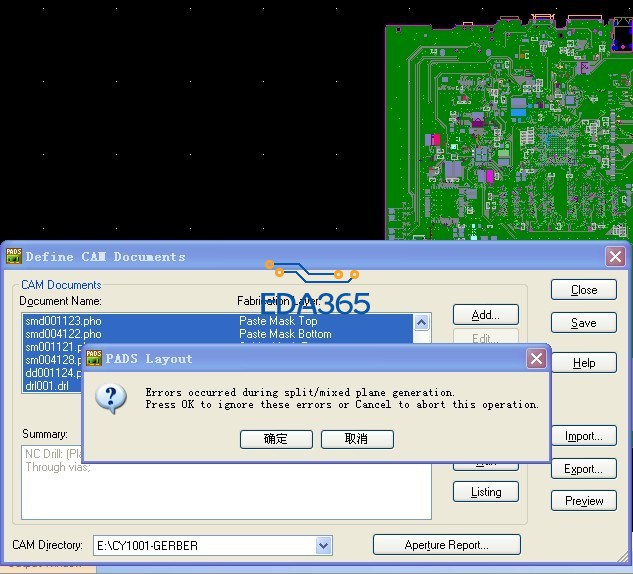Click the Preview button
The width and height of the screenshot is (633, 574).
[584, 501]
